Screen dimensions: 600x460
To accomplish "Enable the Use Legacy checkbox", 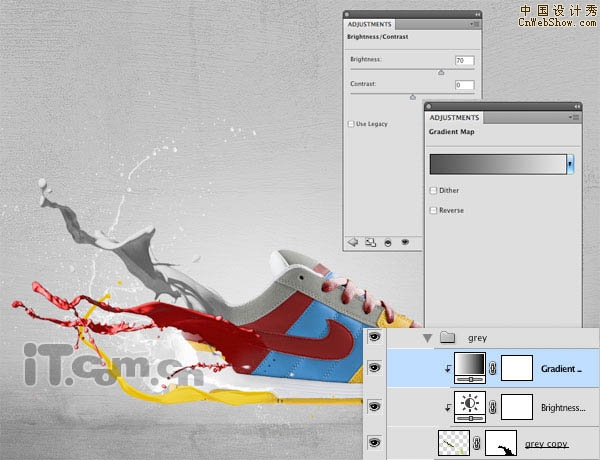I will (351, 124).
